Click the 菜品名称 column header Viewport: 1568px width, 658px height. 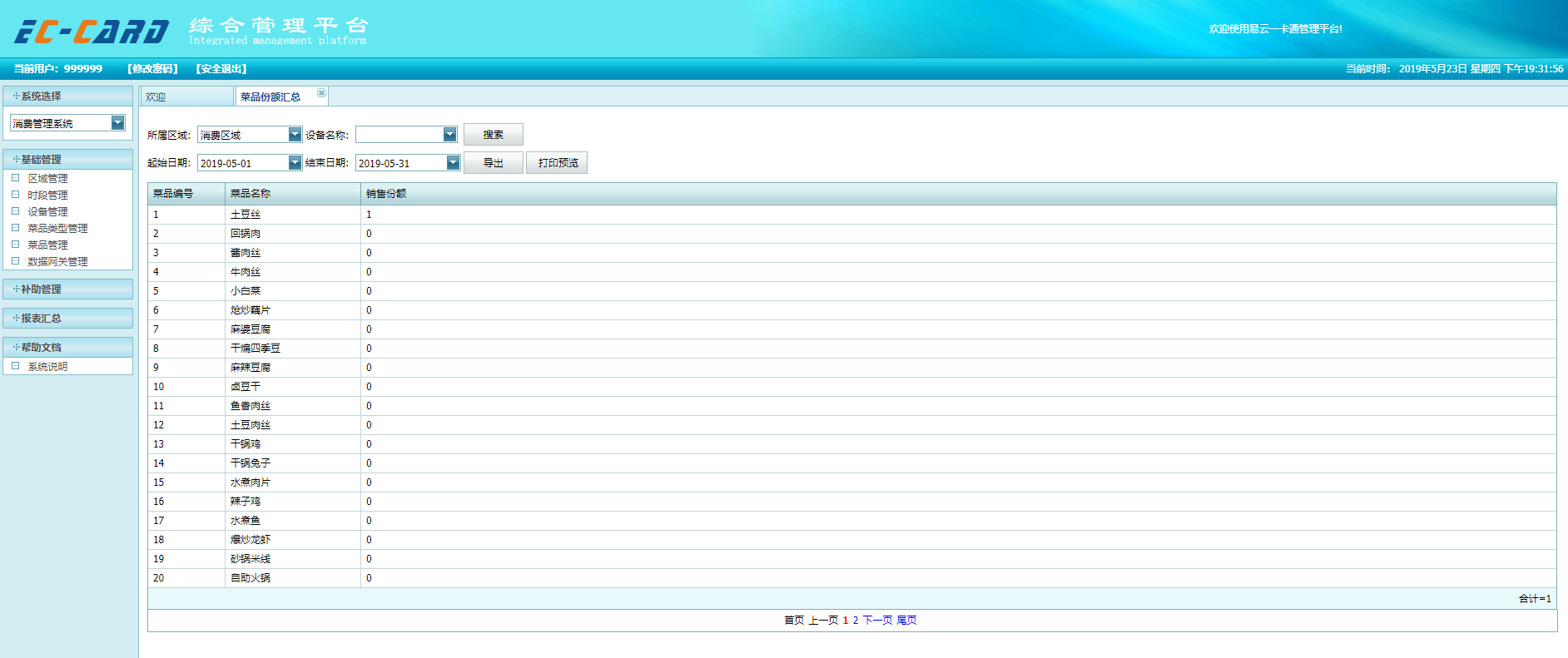click(293, 194)
